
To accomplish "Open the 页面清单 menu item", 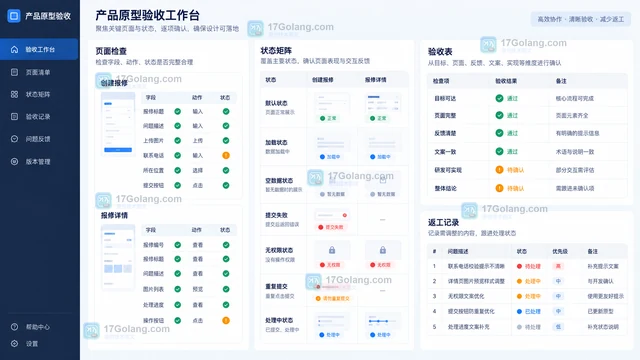I will click(39, 72).
